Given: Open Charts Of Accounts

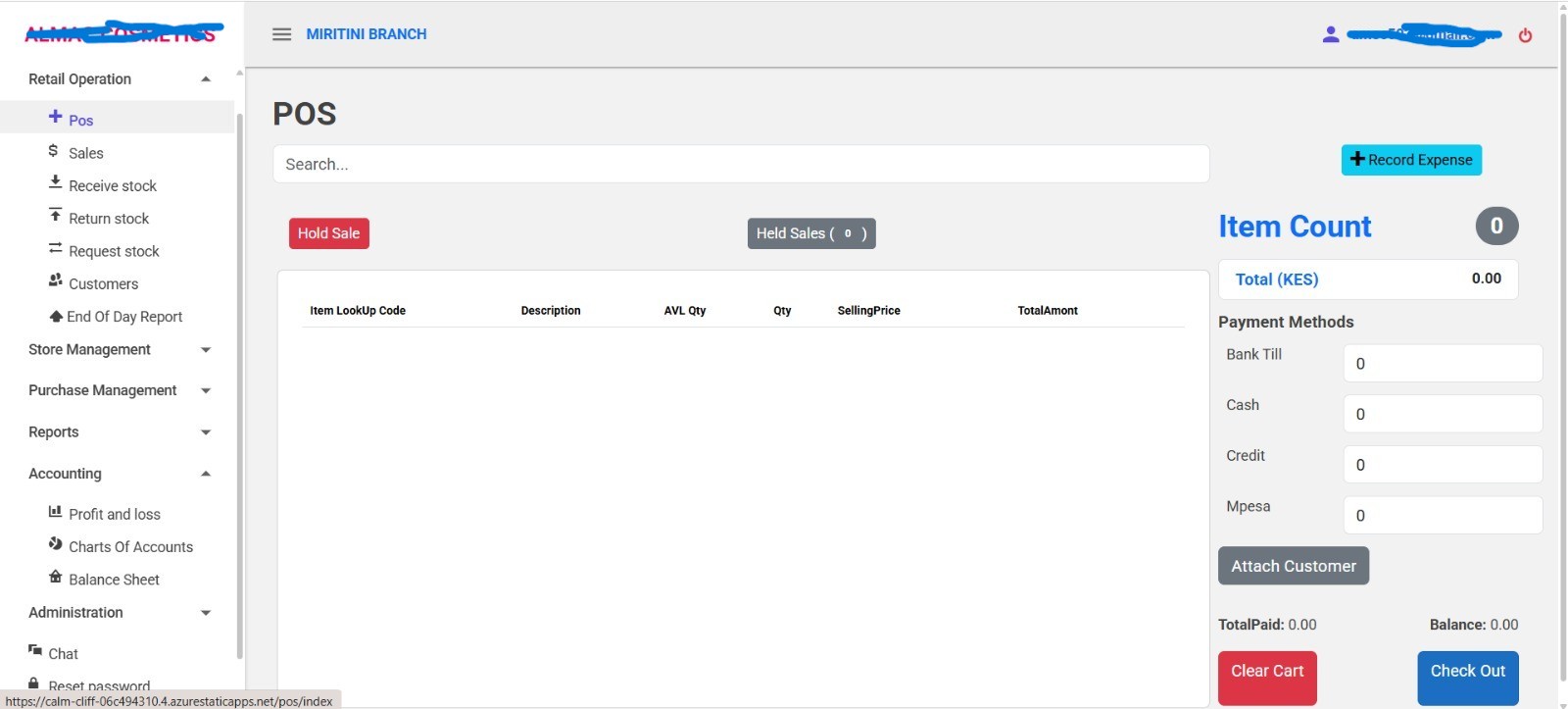Looking at the screenshot, I should (130, 547).
